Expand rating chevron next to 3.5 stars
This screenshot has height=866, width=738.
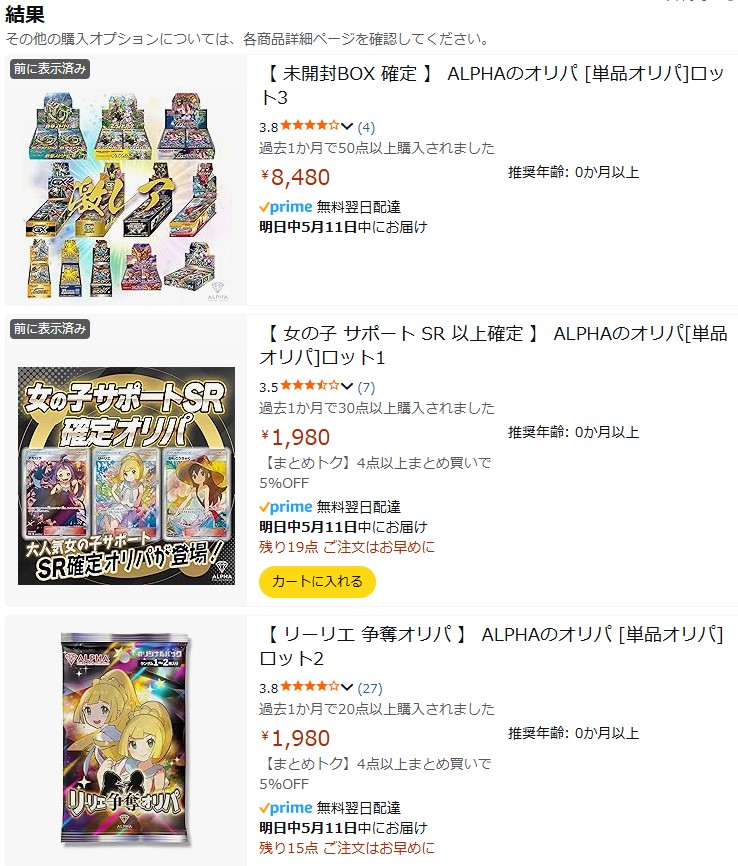click(347, 386)
